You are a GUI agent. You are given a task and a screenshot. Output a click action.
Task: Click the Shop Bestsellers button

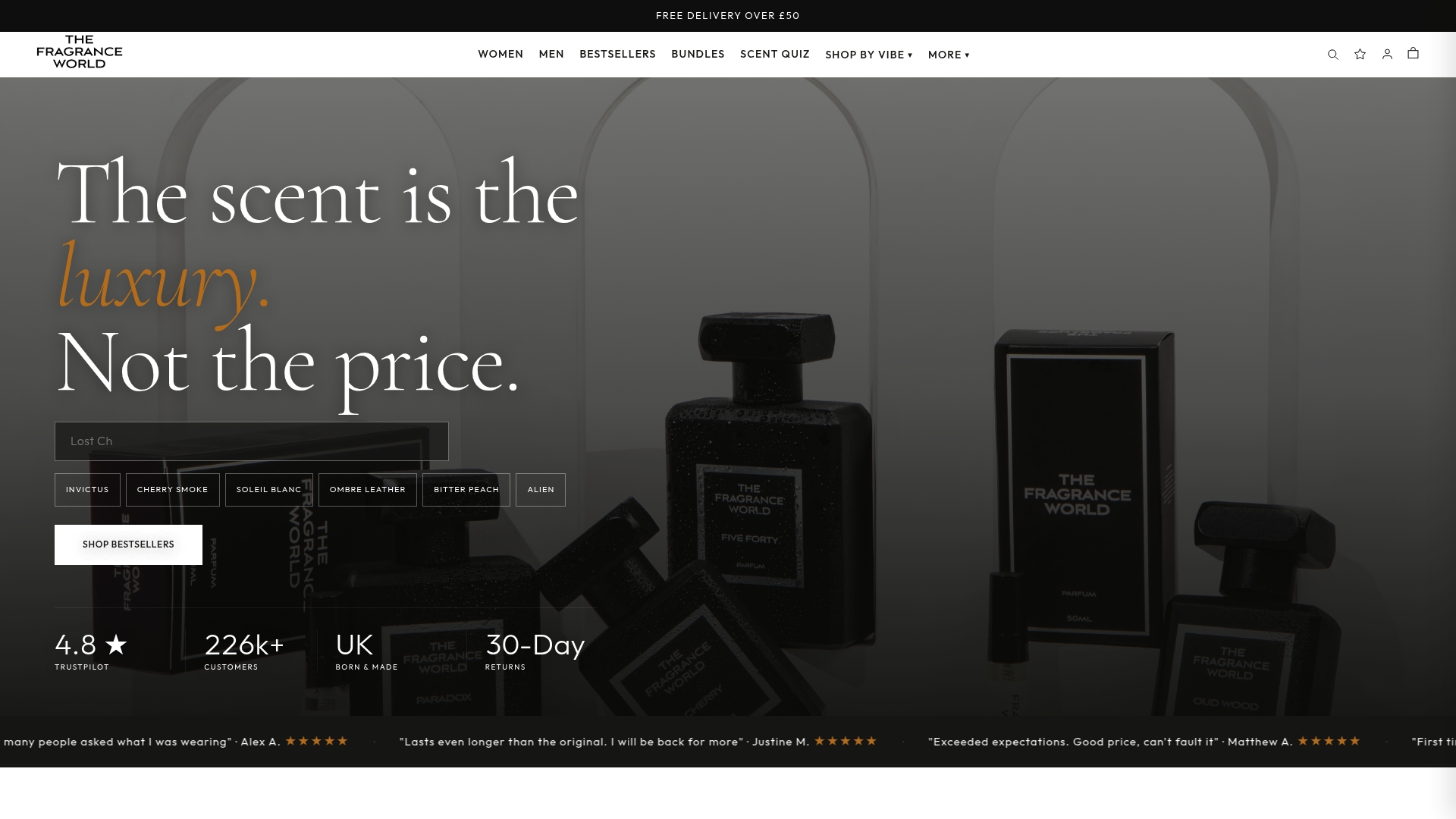coord(128,544)
